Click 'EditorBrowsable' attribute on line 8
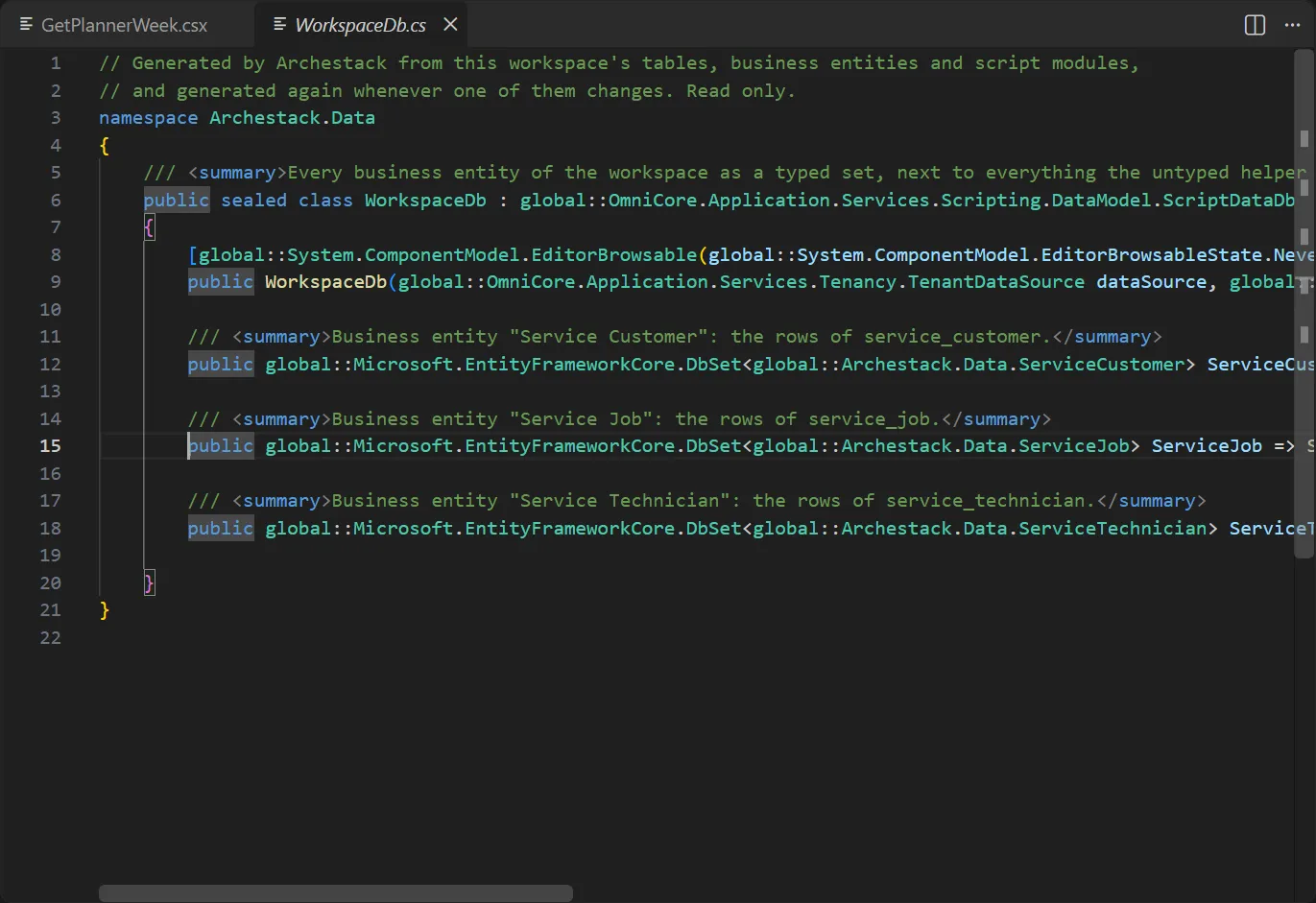The width and height of the screenshot is (1316, 903). 614,255
